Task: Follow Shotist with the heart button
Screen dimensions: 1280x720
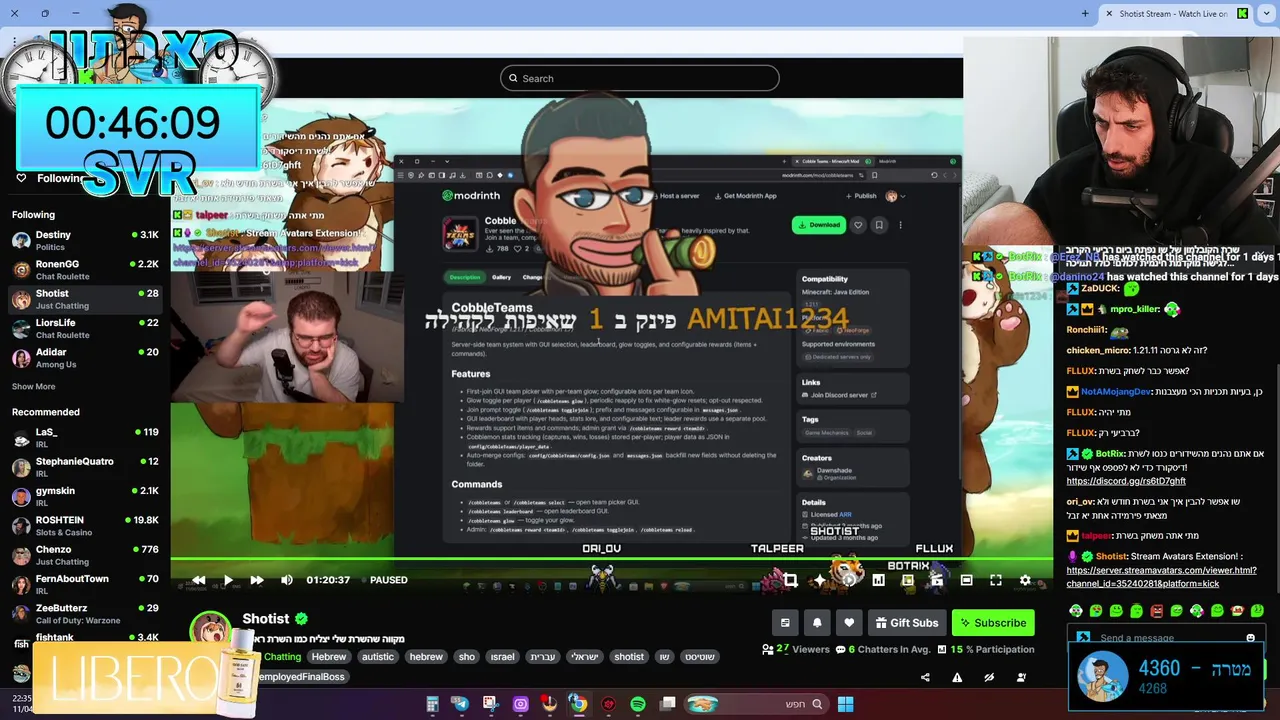Action: [849, 623]
